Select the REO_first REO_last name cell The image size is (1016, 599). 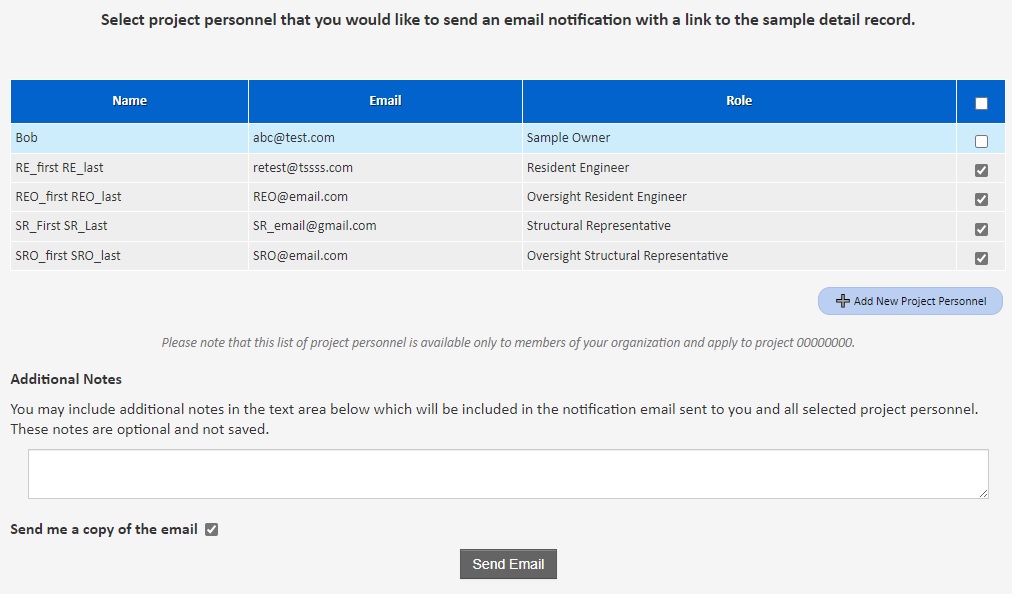click(68, 197)
